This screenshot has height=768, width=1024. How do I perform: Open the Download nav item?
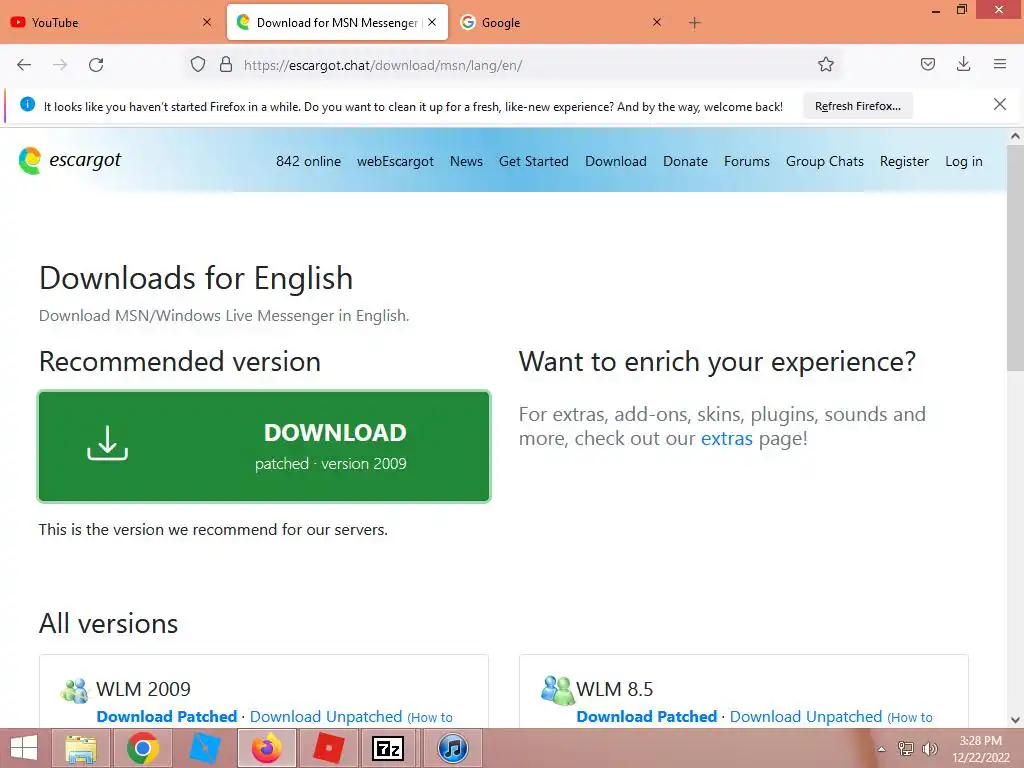616,161
